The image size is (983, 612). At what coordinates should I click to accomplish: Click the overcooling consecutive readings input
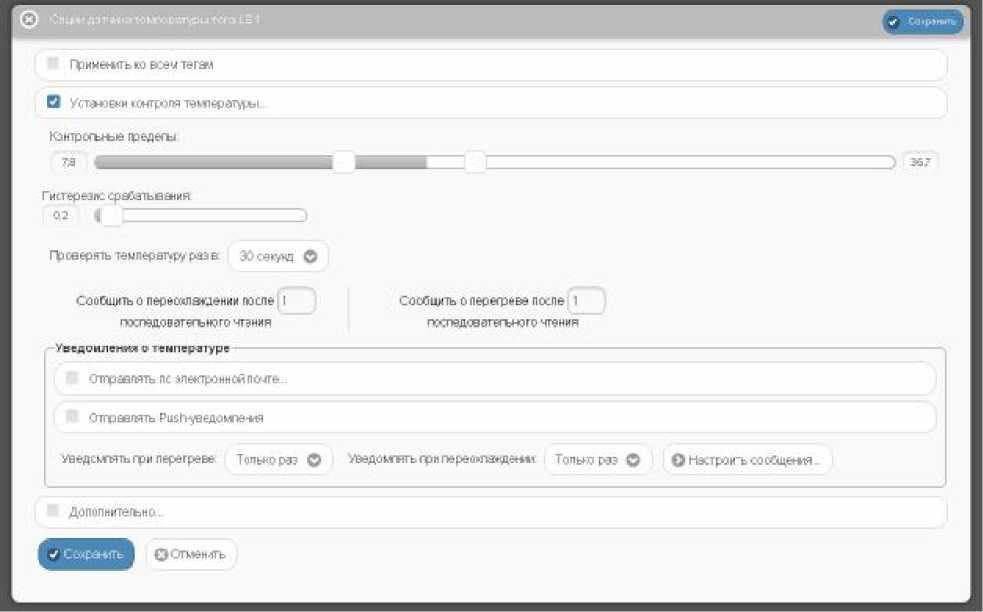click(x=296, y=301)
